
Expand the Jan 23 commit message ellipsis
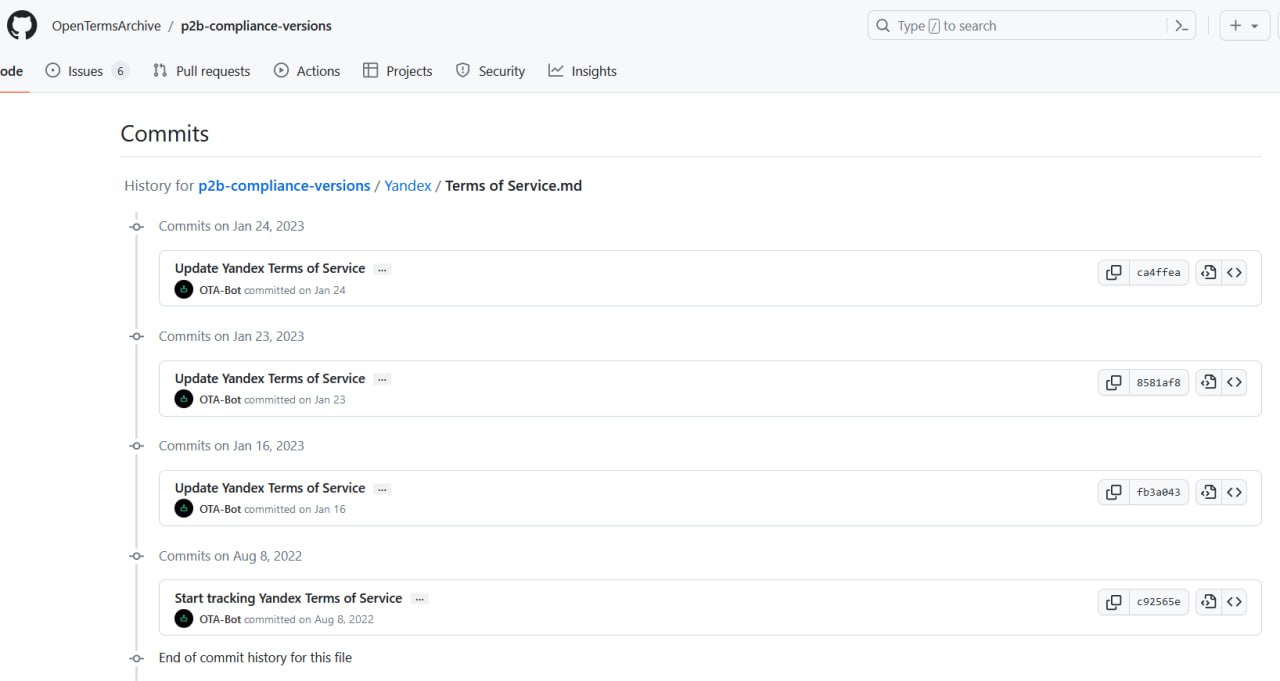coord(382,379)
